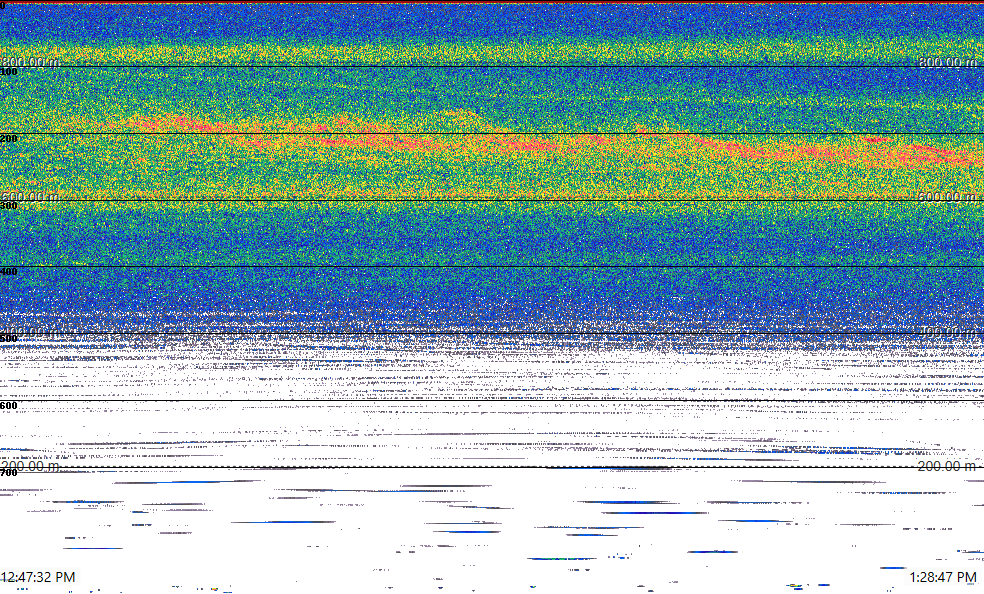Select the bold 200 range label

click(9, 139)
